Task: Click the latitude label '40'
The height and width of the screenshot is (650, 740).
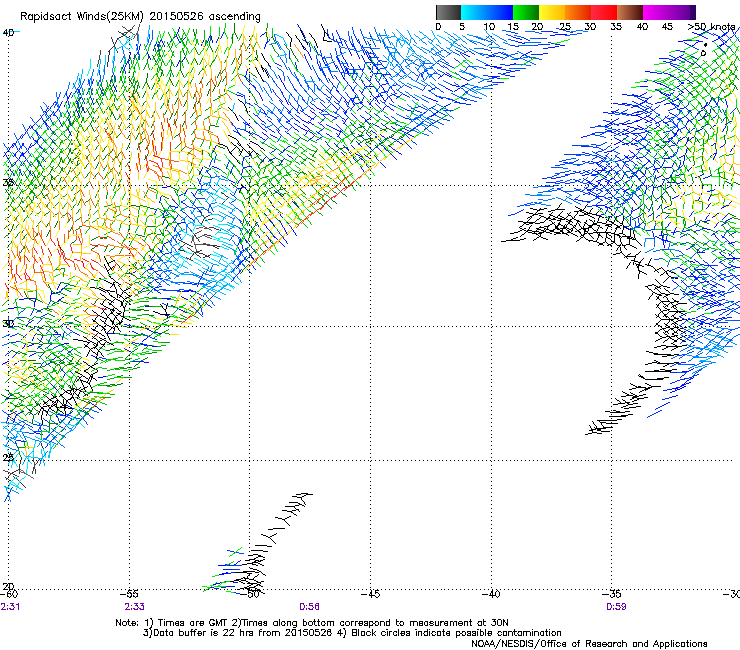Action: [x=8, y=33]
